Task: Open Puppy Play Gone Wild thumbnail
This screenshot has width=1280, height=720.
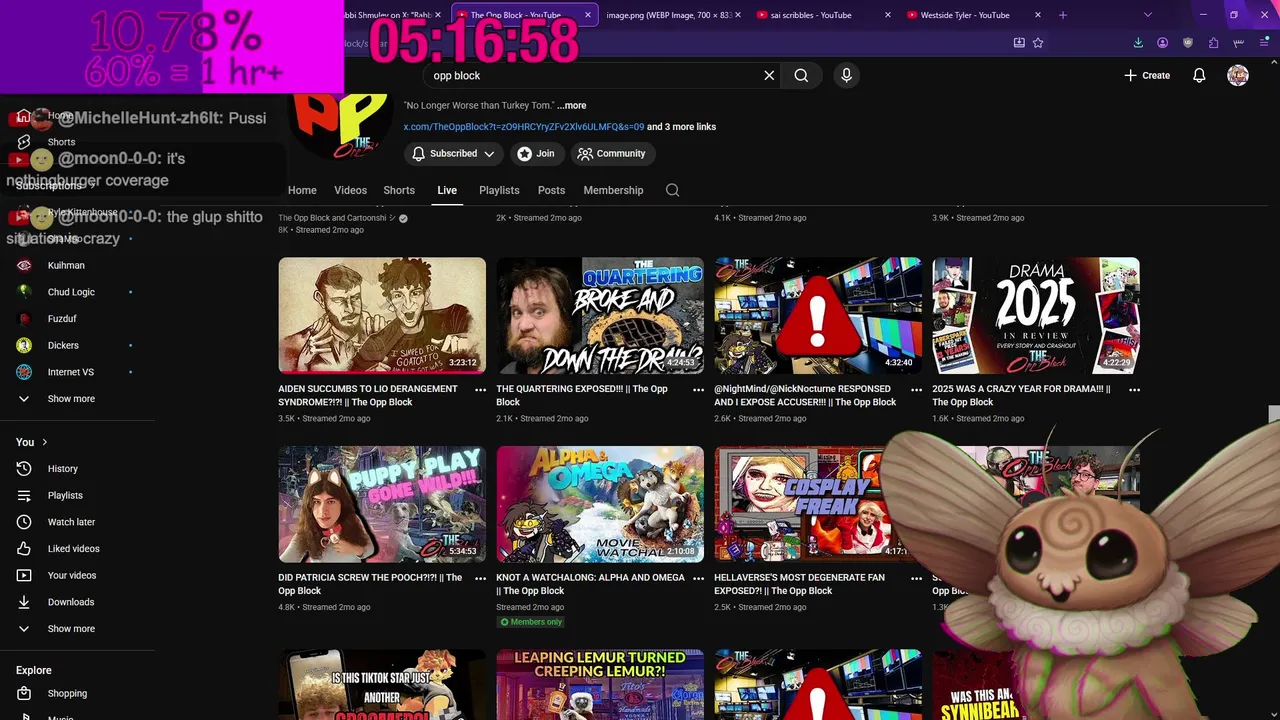Action: 382,504
